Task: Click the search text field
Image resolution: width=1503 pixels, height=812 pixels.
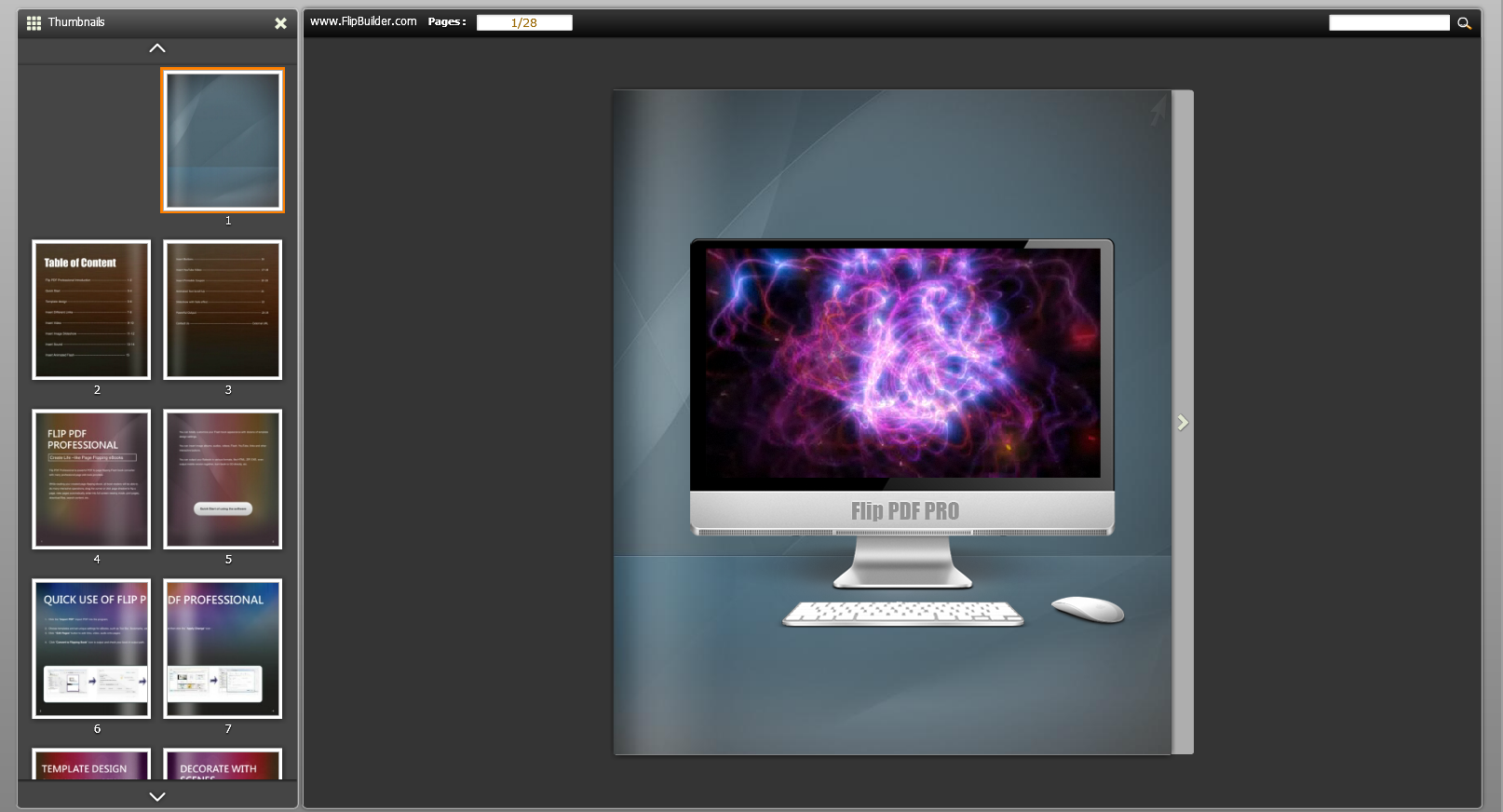Action: 1389,22
